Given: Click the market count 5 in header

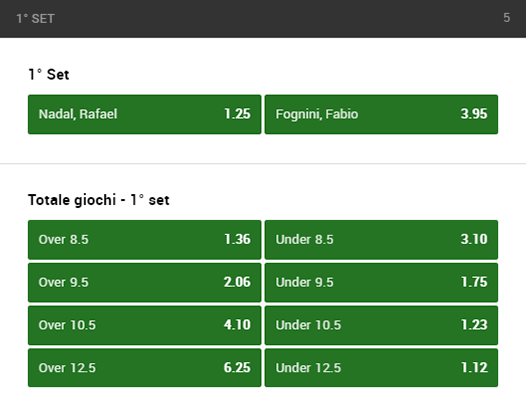Looking at the screenshot, I should 507,18.
